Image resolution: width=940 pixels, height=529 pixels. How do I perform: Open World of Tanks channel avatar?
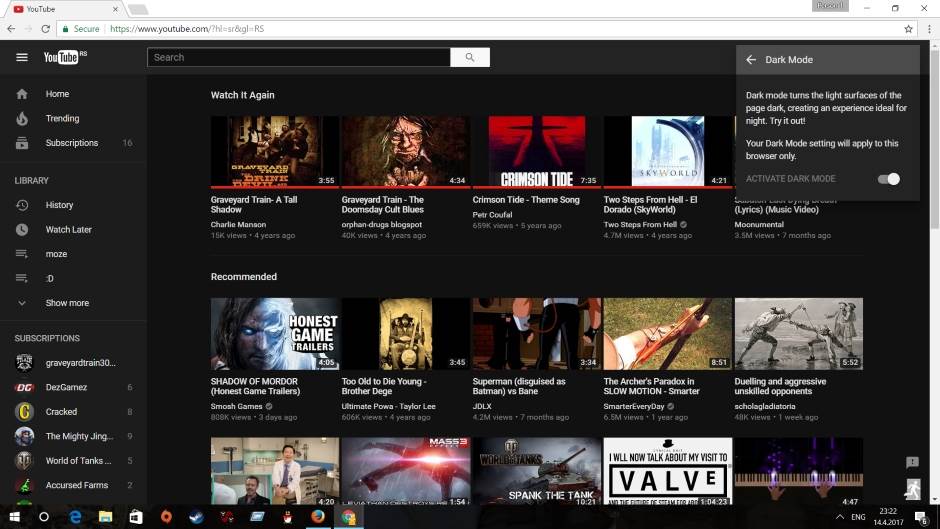(x=24, y=461)
